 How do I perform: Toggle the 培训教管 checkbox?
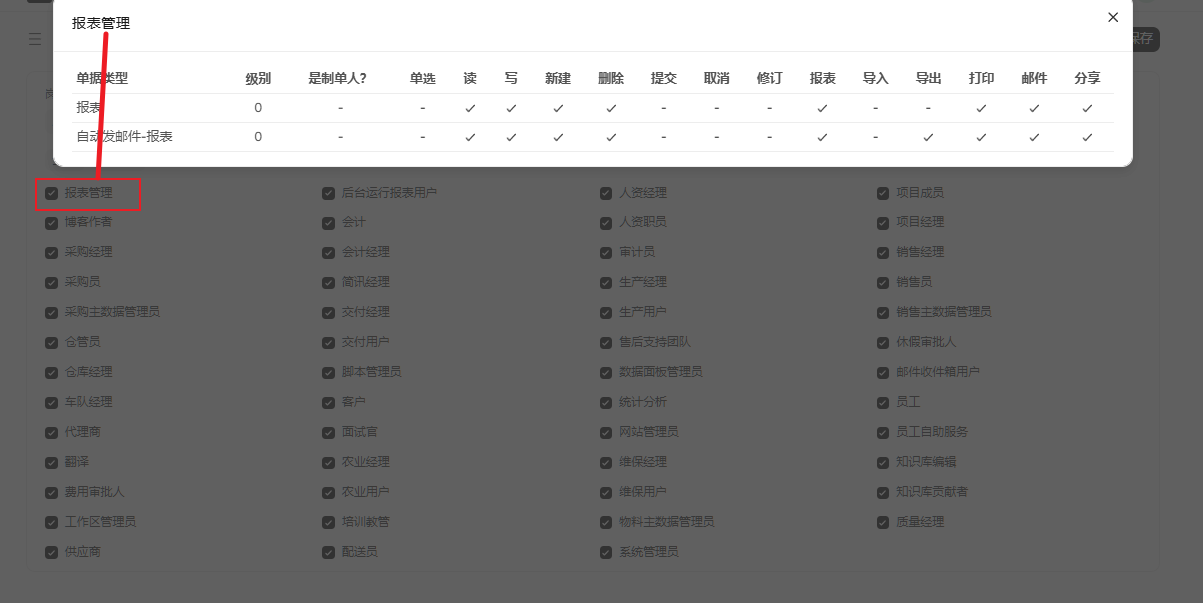click(x=328, y=522)
